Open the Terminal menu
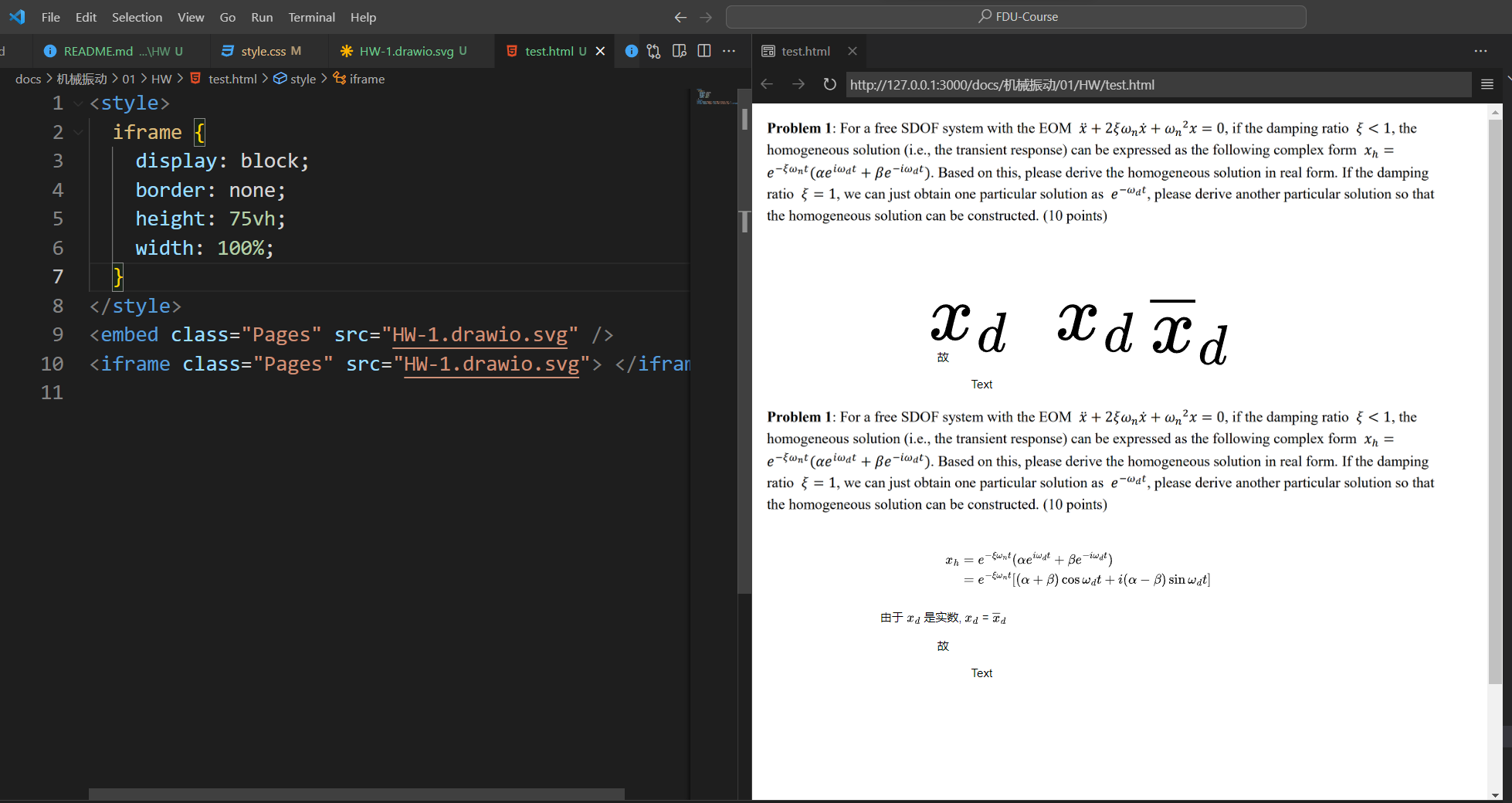This screenshot has width=1512, height=803. pos(311,17)
